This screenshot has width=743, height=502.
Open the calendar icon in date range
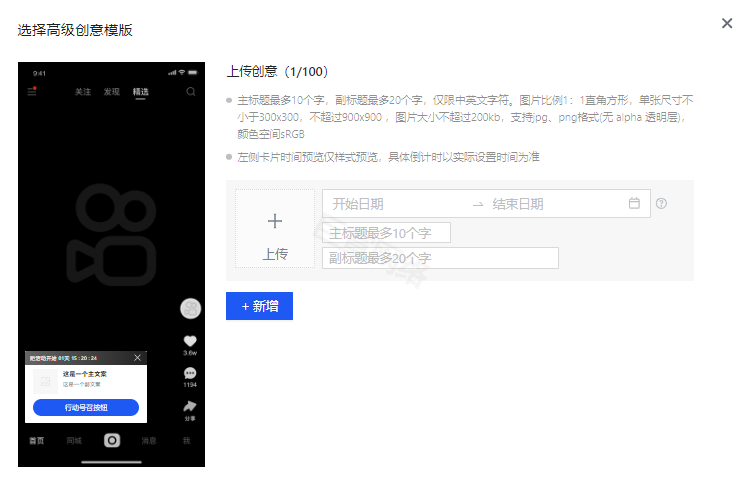pos(634,203)
